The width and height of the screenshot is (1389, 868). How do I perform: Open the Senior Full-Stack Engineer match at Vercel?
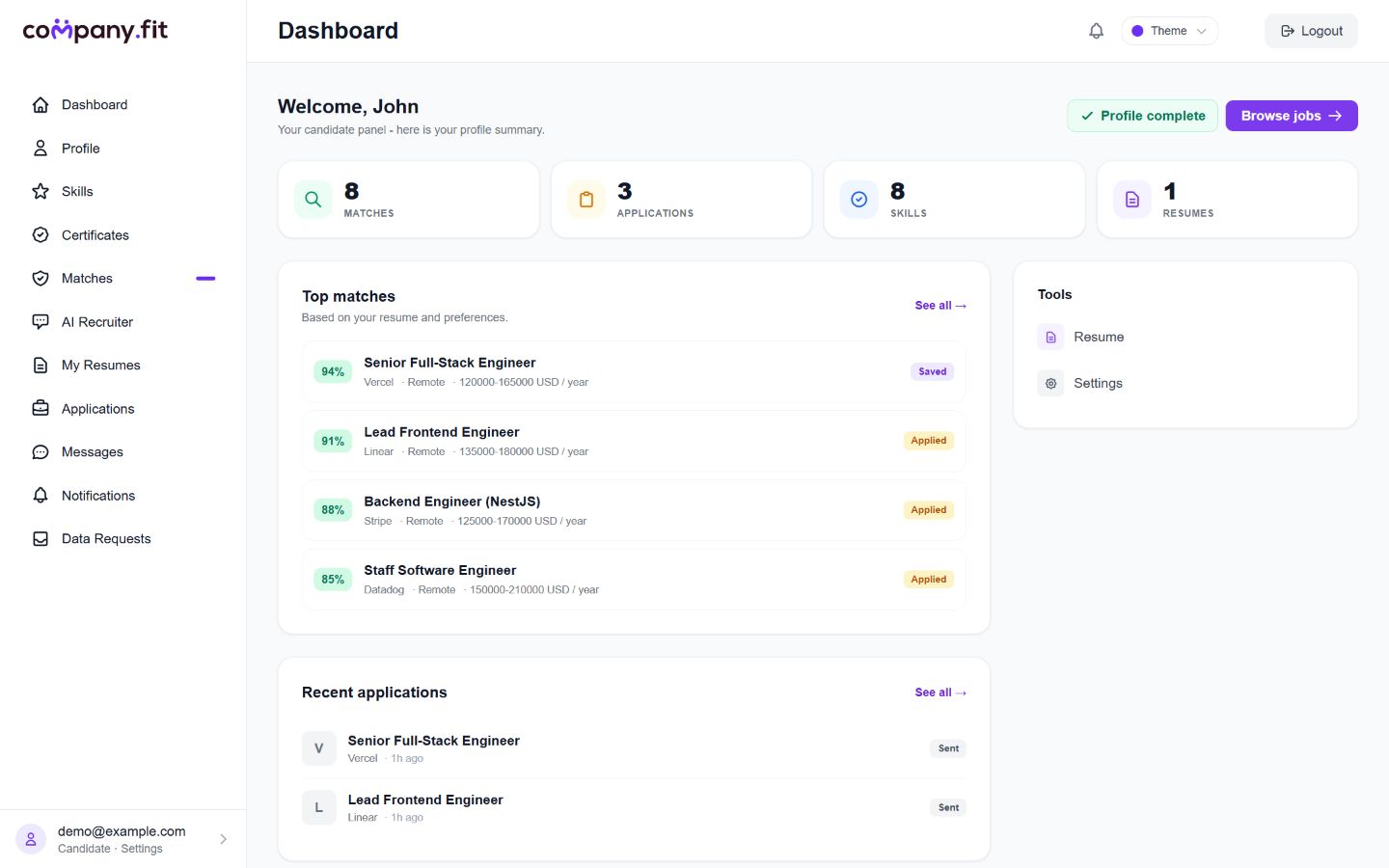tap(634, 371)
